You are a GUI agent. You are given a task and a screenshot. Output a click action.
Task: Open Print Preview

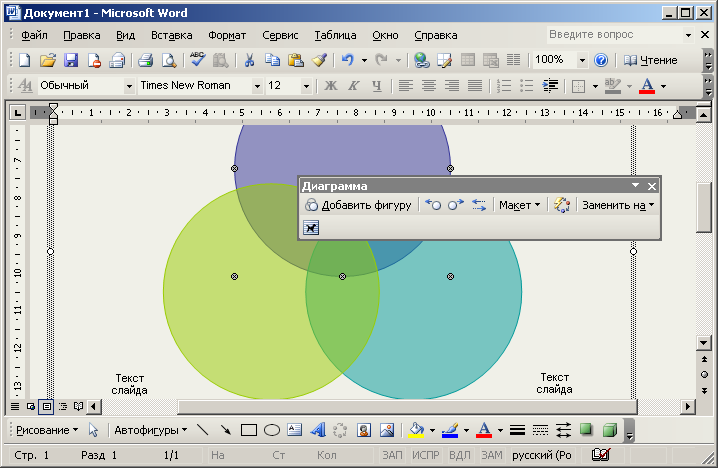169,60
